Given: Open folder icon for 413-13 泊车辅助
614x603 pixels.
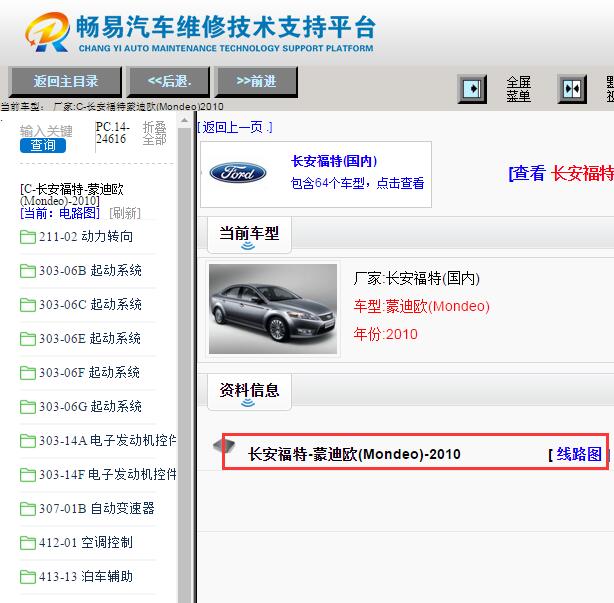Looking at the screenshot, I should (28, 578).
